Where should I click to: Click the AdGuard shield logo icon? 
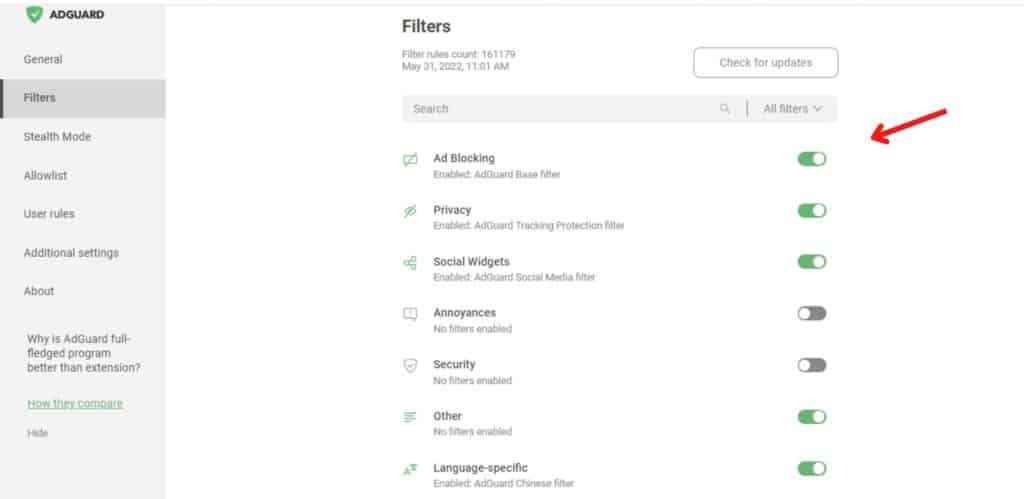[x=34, y=14]
